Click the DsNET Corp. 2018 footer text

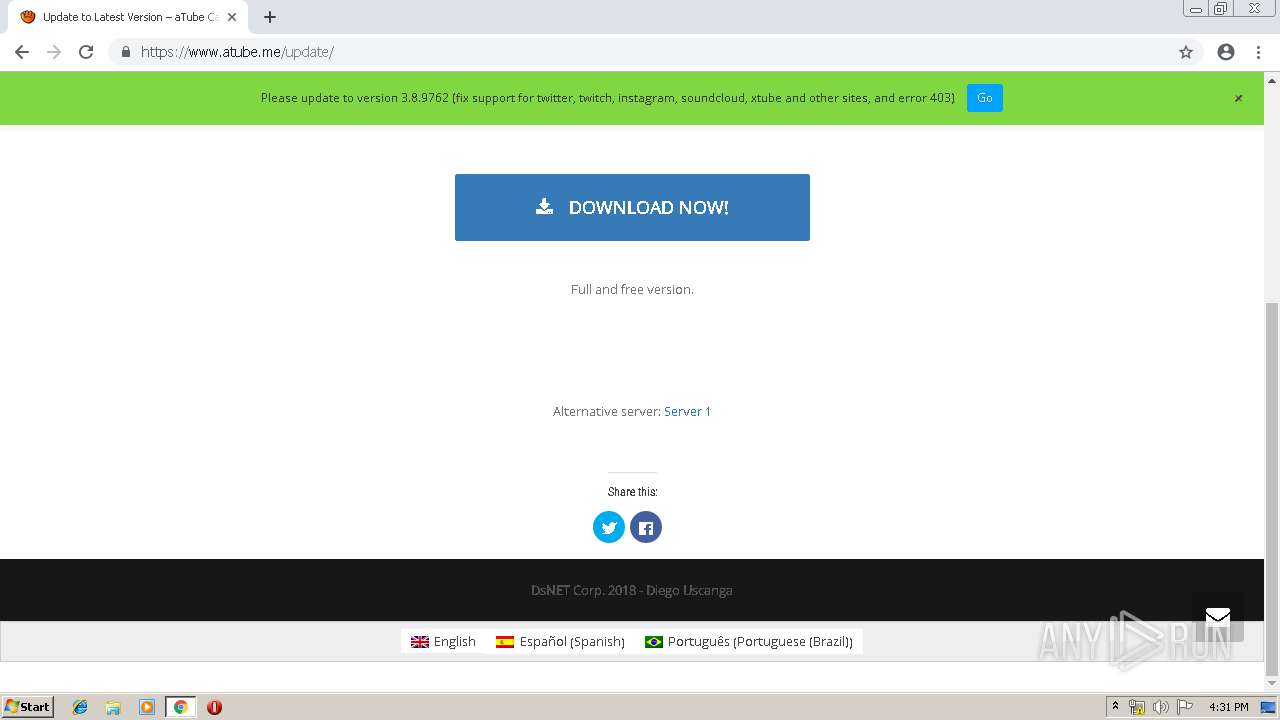(x=632, y=590)
